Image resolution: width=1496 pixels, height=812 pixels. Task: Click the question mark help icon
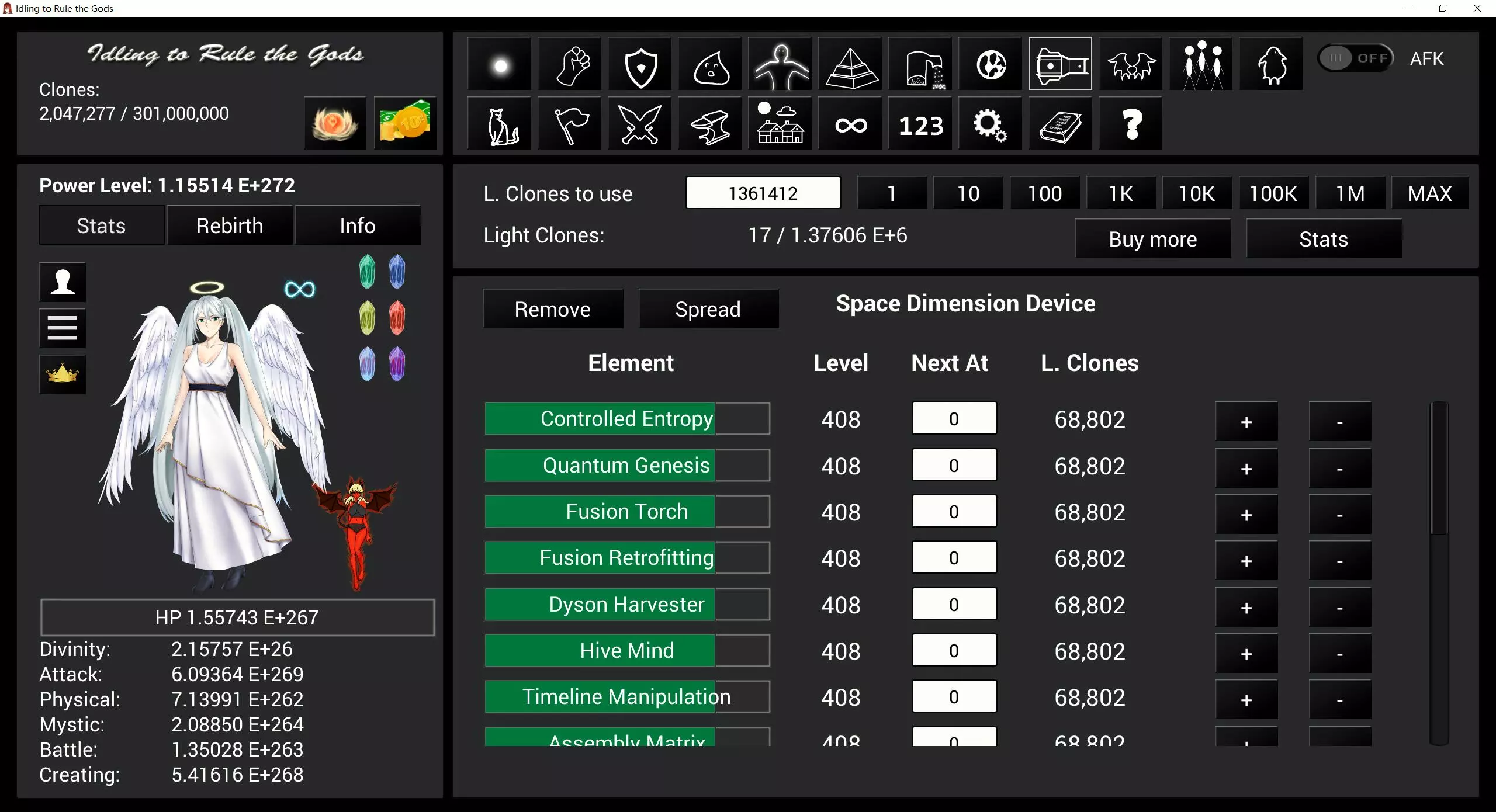point(1131,124)
